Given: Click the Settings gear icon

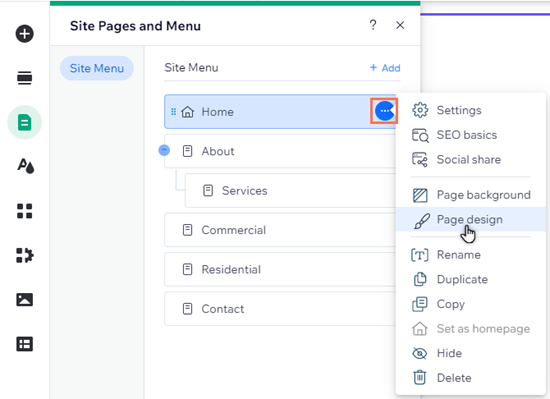Looking at the screenshot, I should point(420,110).
